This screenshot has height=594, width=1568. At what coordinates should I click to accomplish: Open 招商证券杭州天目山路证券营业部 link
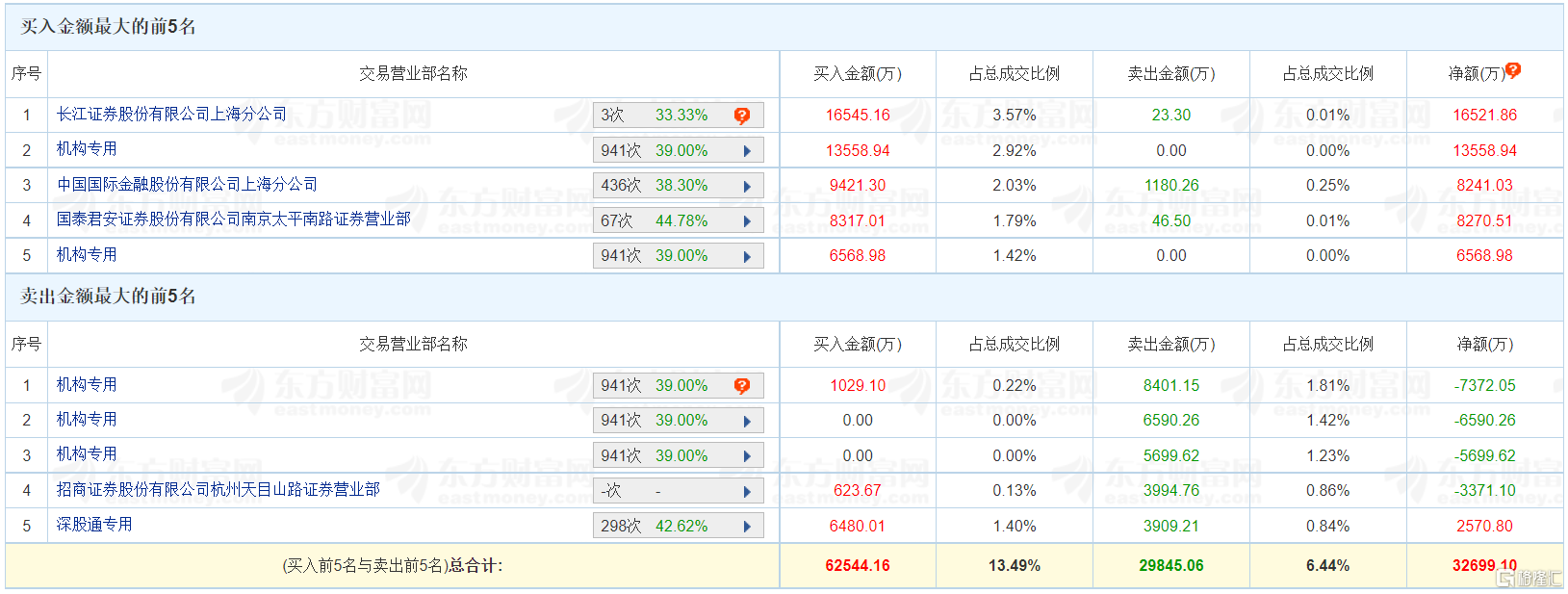click(x=218, y=490)
